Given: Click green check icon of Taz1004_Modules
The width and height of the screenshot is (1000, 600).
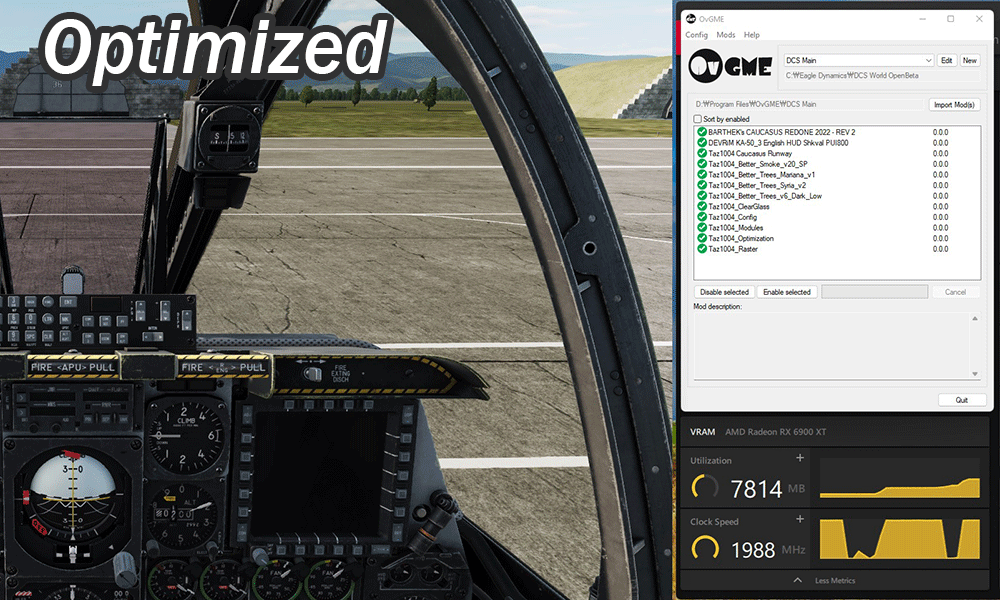Looking at the screenshot, I should [x=702, y=228].
